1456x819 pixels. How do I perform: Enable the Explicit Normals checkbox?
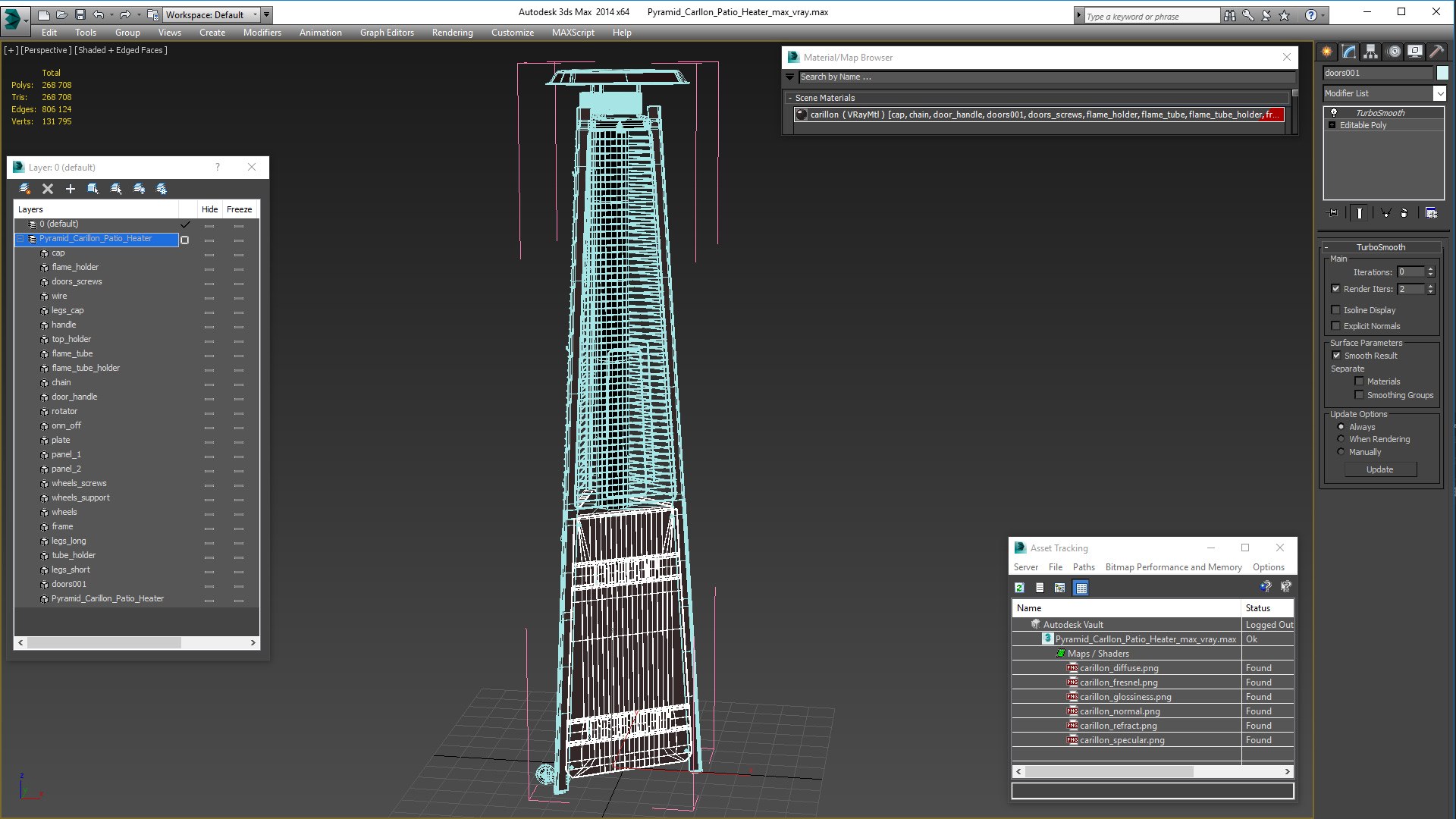pyautogui.click(x=1336, y=326)
